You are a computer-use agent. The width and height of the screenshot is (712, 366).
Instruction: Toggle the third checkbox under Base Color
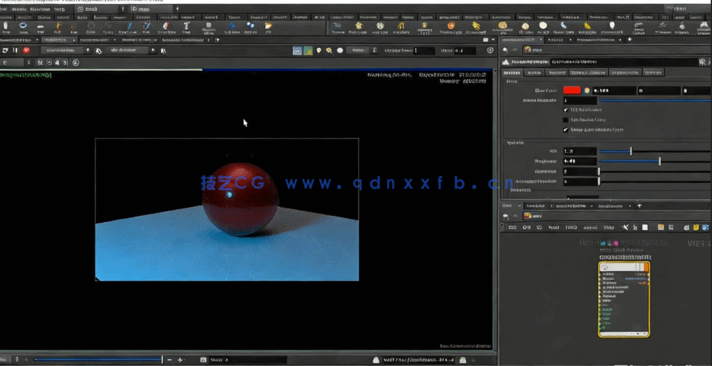[566, 130]
